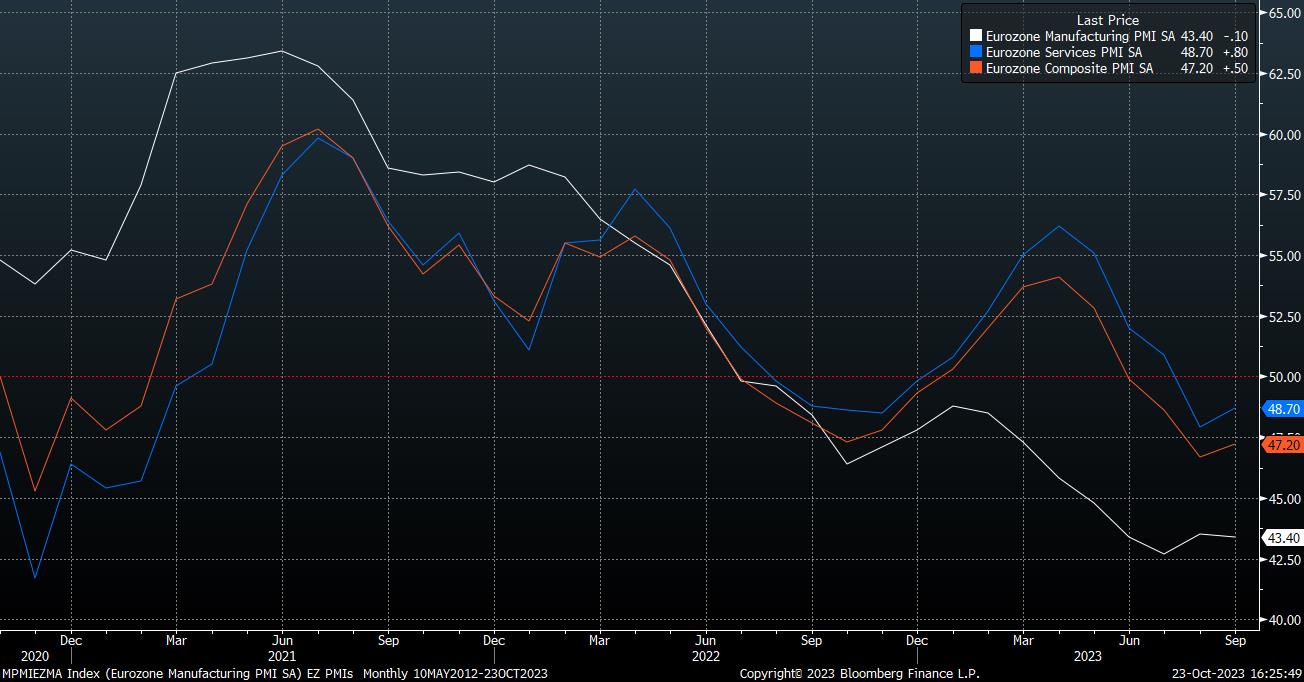This screenshot has height=682, width=1304.
Task: Click the Last Price legend header
Action: 1108,20
